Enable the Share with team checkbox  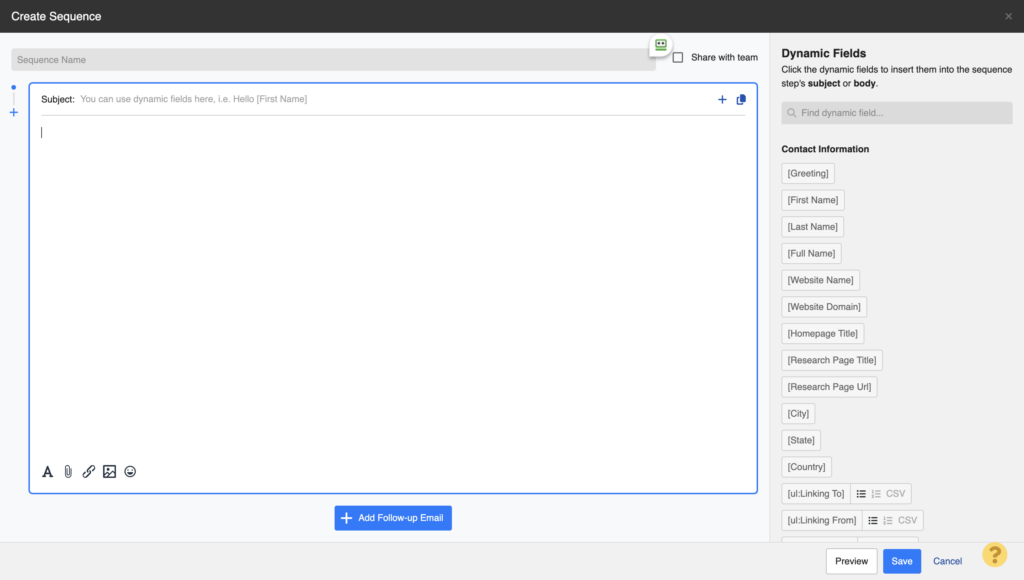pos(678,57)
